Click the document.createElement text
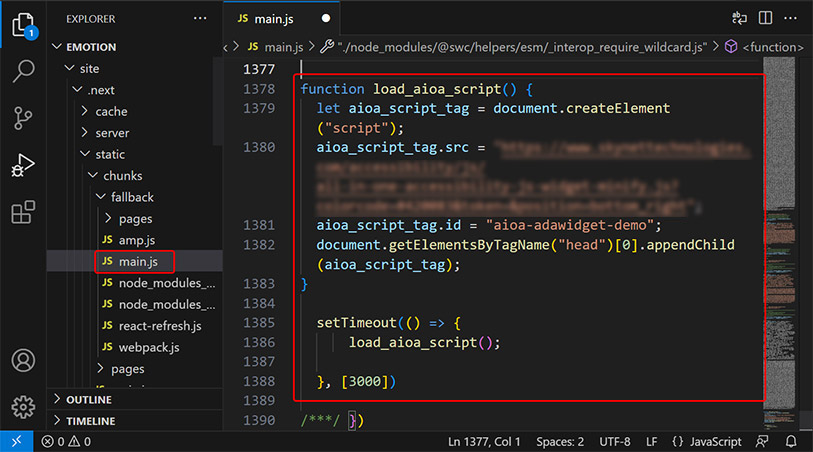The width and height of the screenshot is (813, 452). (x=581, y=108)
